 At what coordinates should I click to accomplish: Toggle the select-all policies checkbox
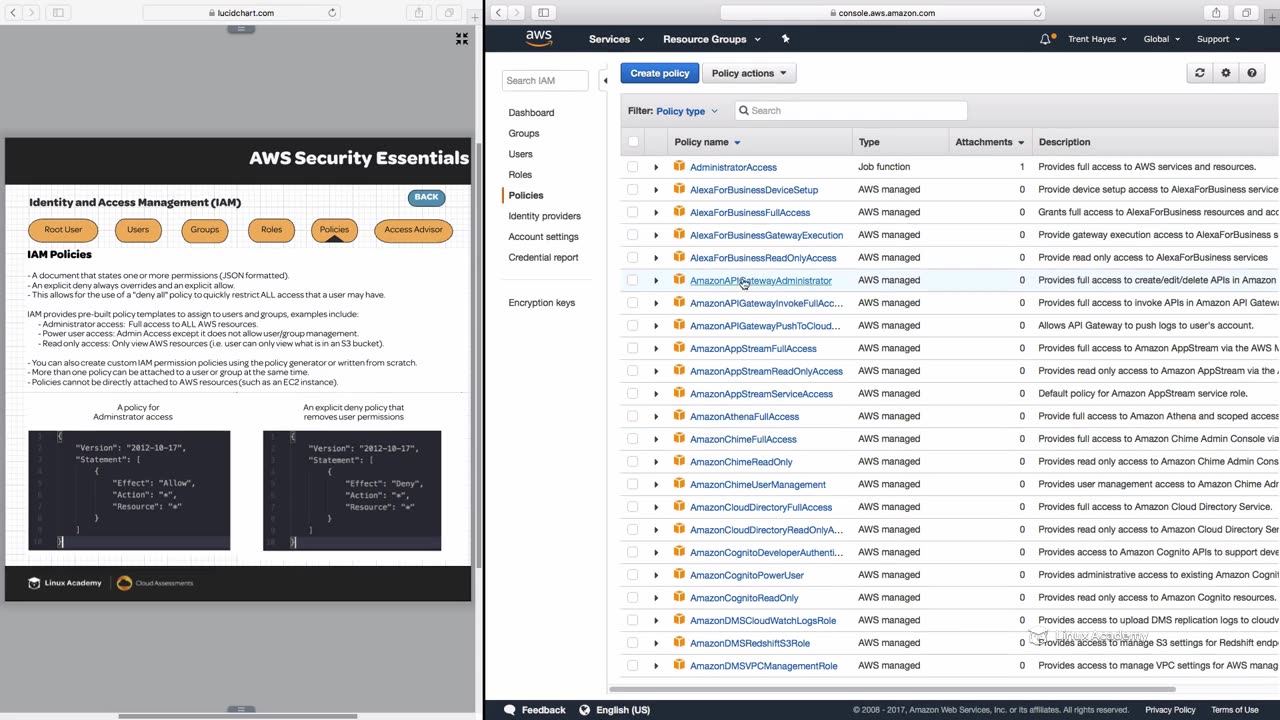(x=633, y=142)
